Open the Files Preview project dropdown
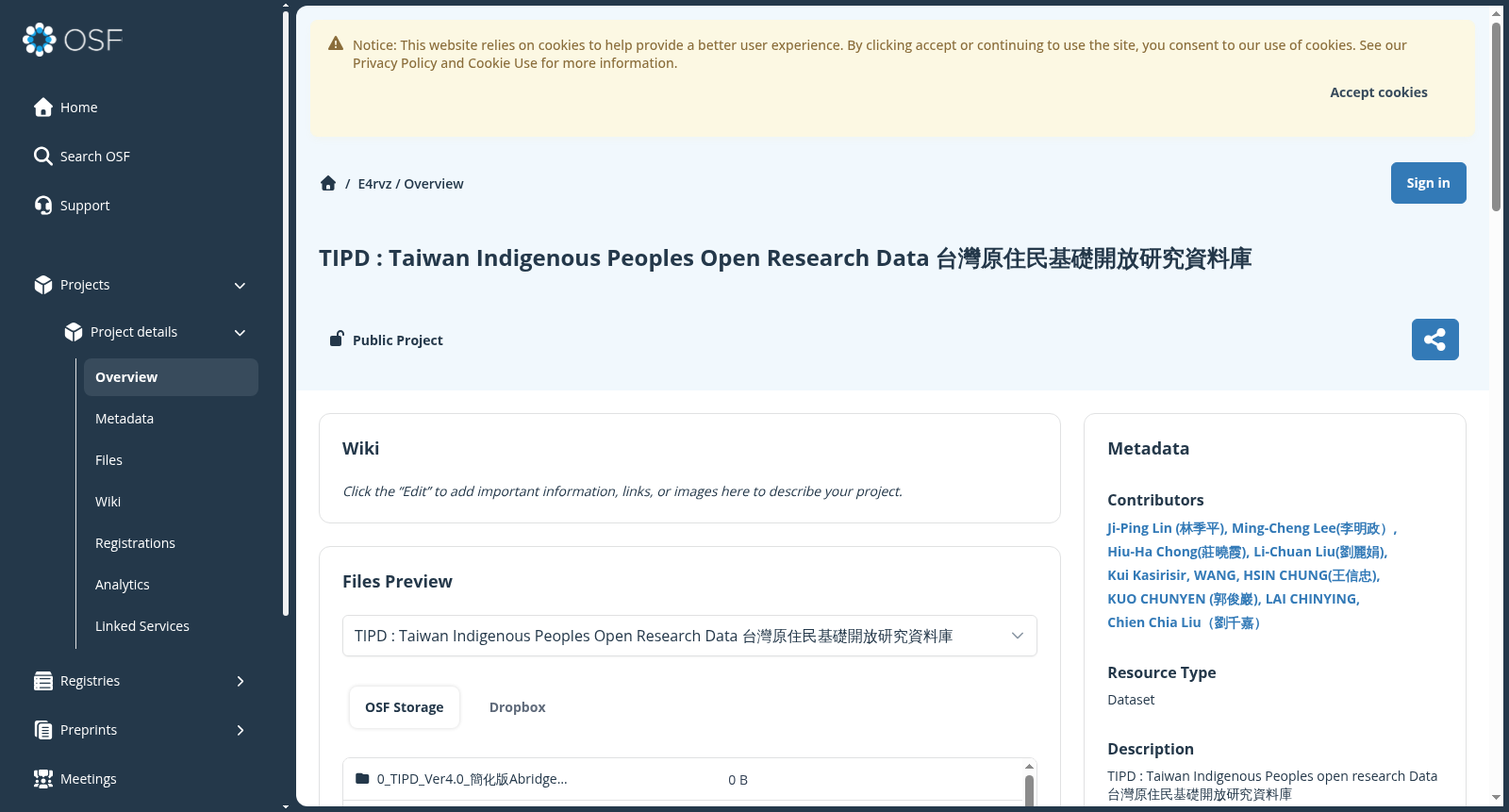Screen dimensions: 1509x812 pos(689,636)
